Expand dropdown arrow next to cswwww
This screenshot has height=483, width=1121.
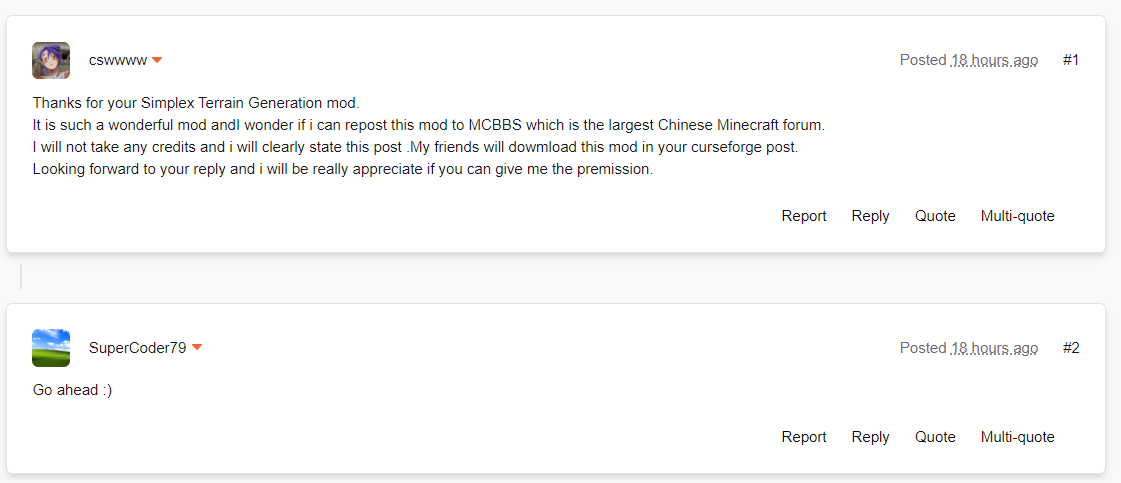click(157, 61)
